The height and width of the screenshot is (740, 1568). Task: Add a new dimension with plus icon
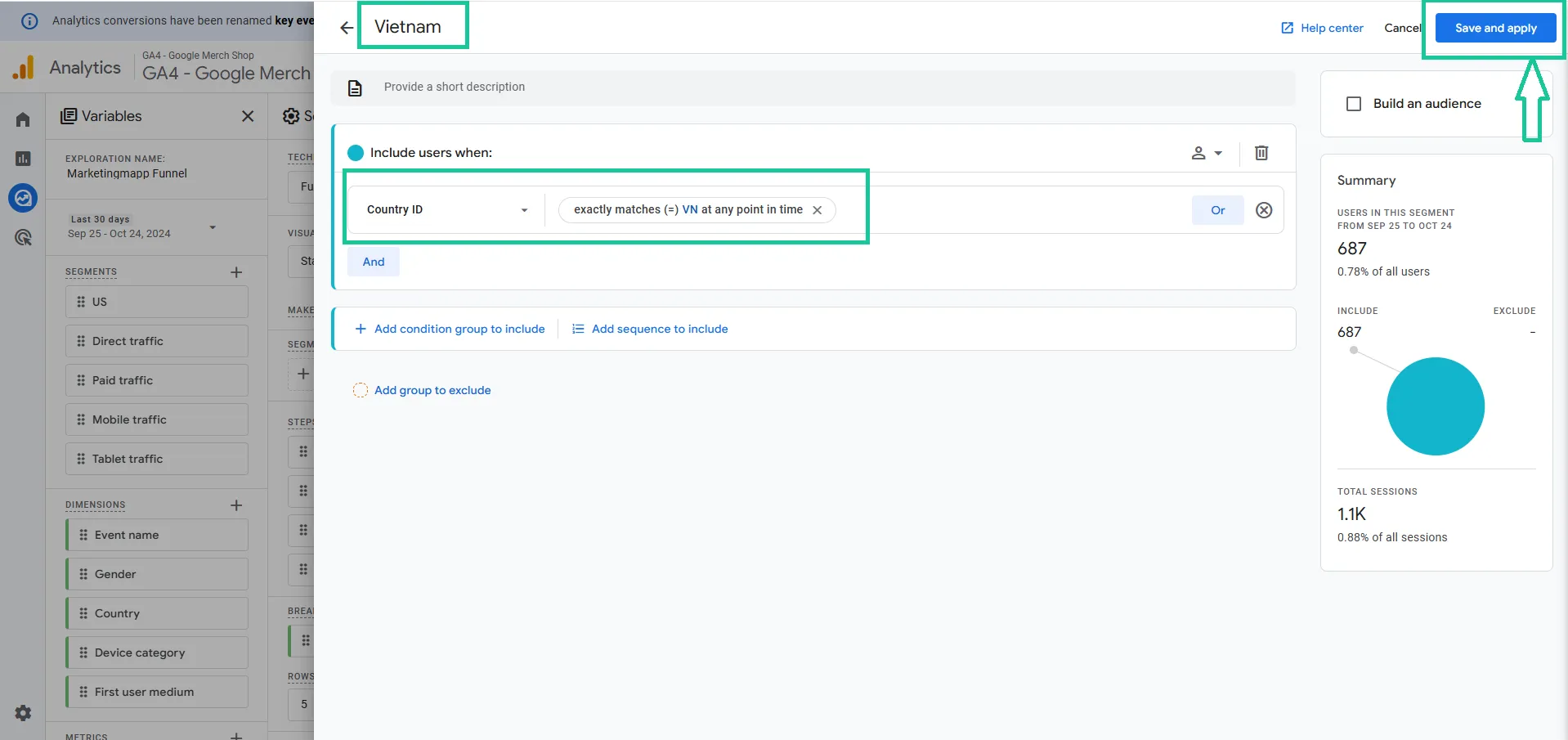(236, 505)
